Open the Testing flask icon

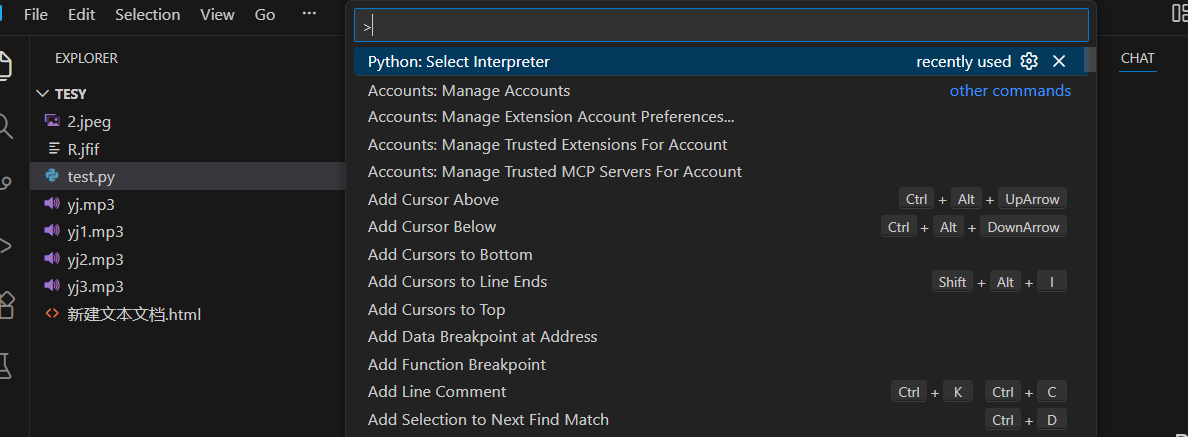click(x=5, y=365)
